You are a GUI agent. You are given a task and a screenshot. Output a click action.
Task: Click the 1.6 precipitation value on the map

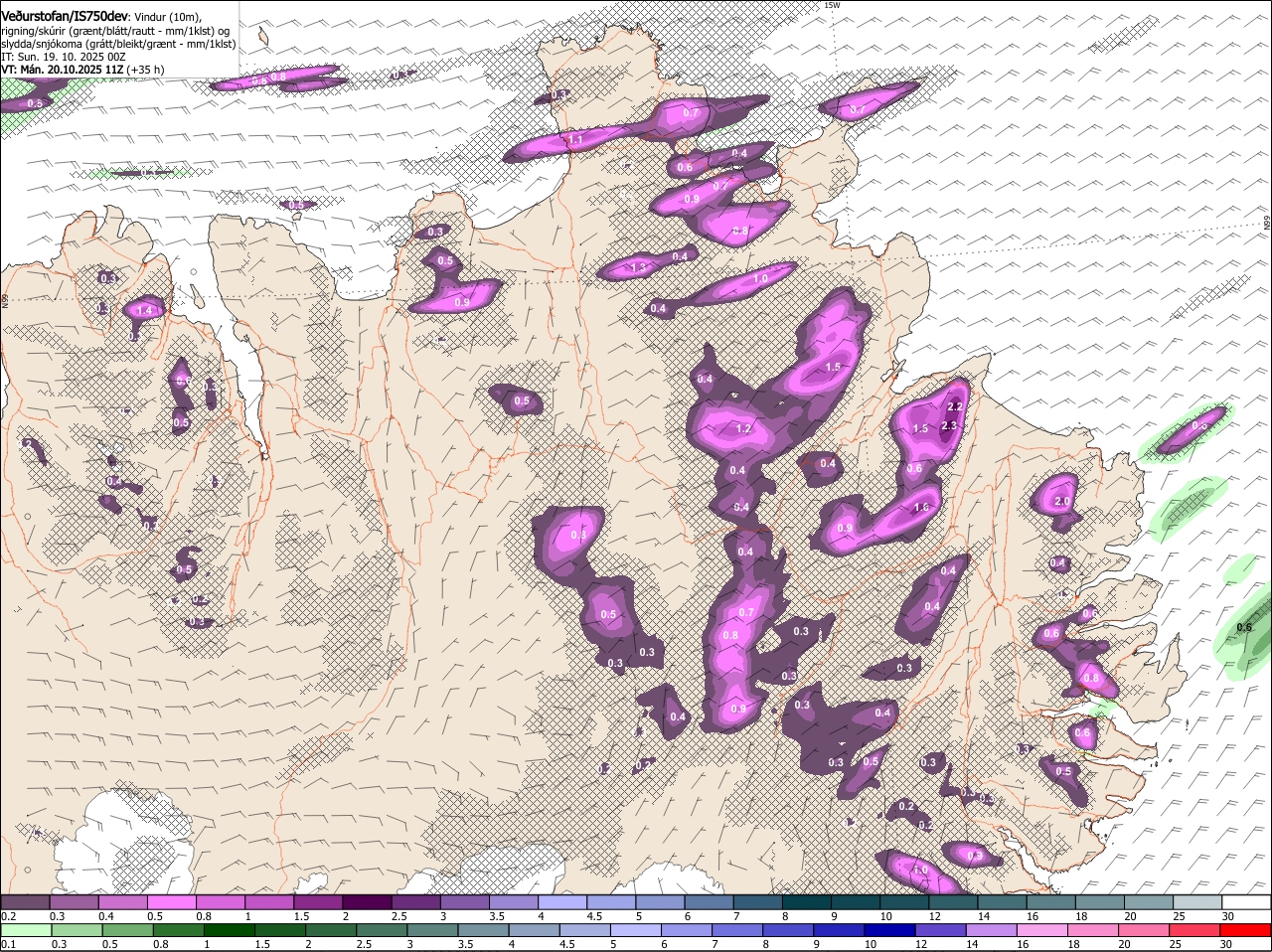point(921,508)
